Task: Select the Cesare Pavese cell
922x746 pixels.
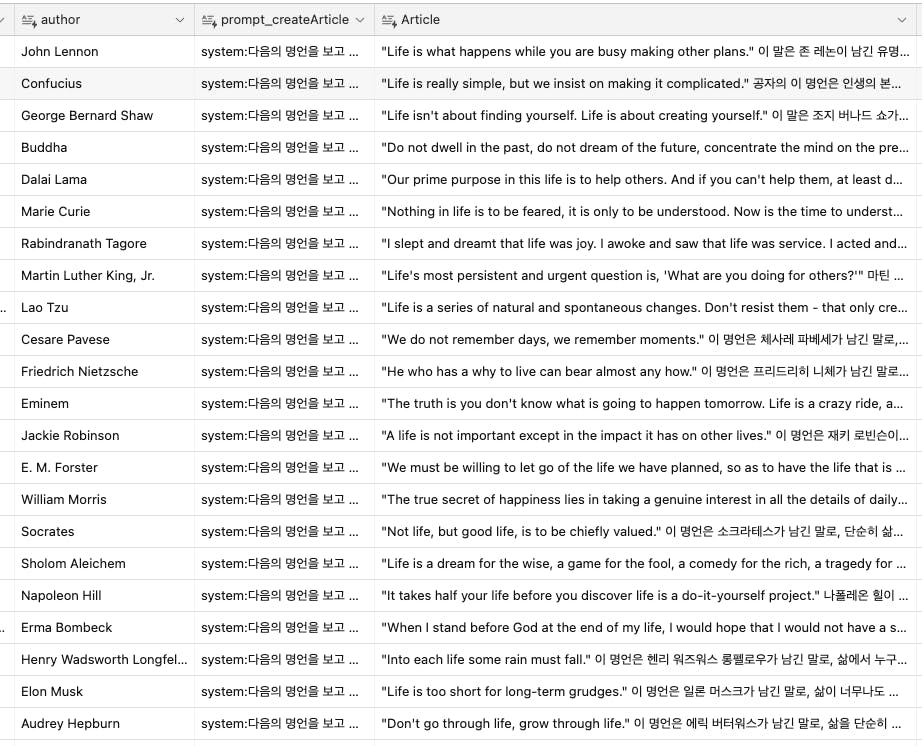Action: (104, 340)
